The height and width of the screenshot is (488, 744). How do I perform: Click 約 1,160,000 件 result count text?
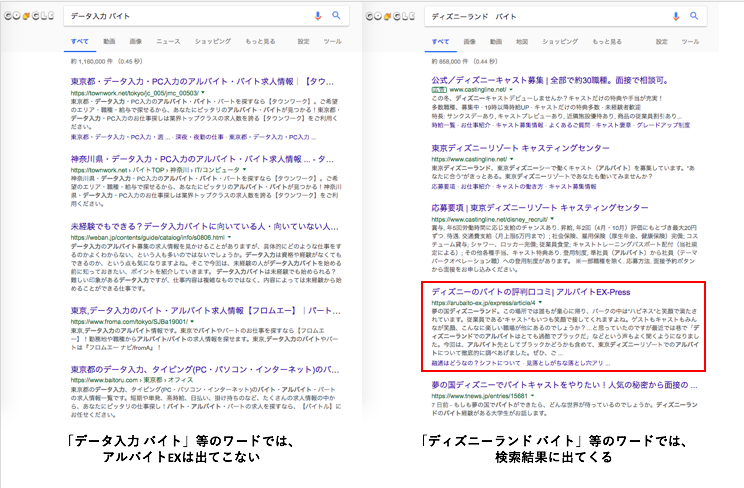(x=93, y=61)
